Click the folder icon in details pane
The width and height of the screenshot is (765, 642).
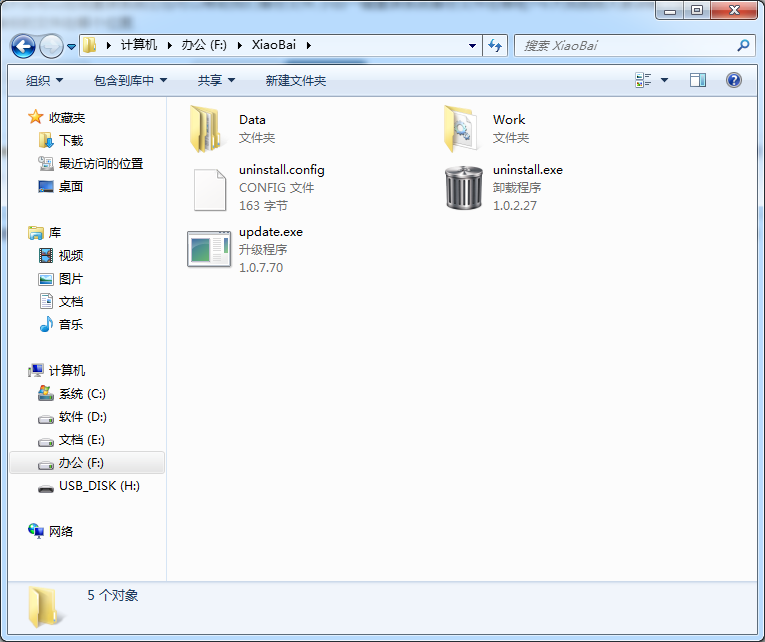(44, 607)
